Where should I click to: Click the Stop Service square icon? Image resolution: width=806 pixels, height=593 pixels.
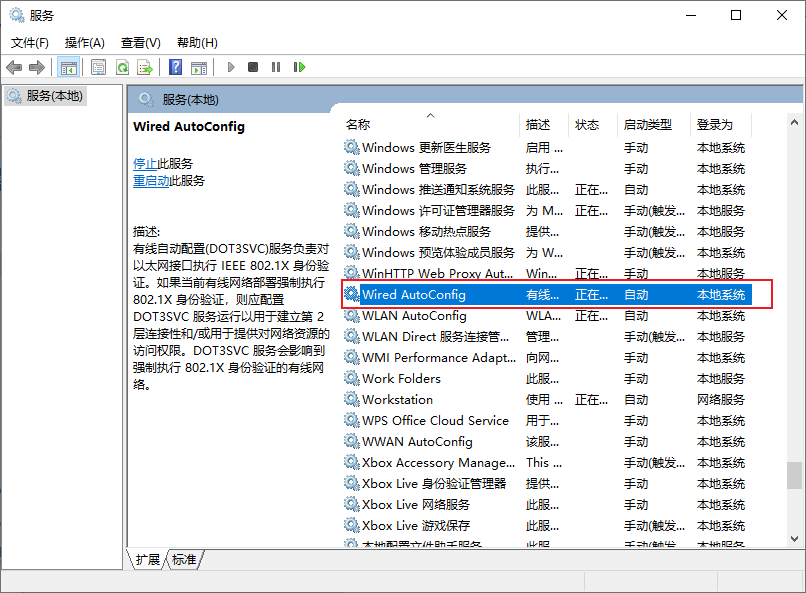coord(253,67)
